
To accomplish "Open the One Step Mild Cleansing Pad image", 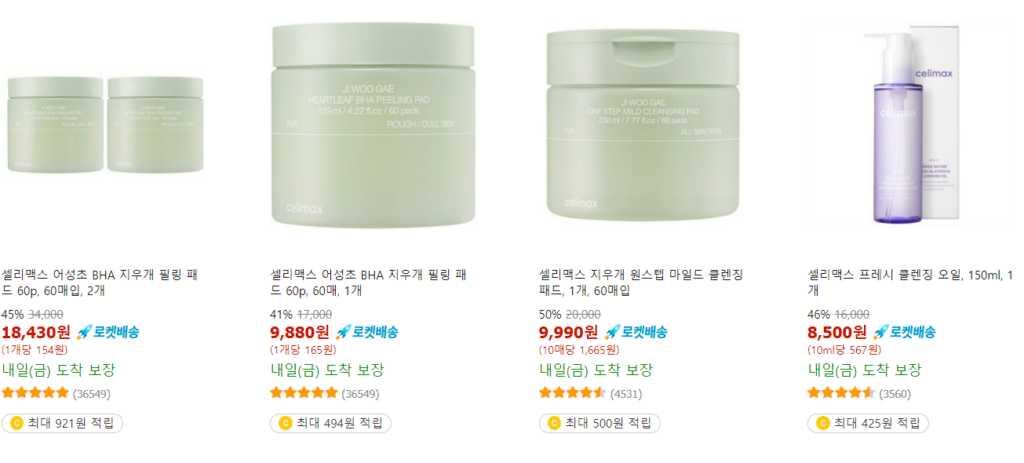I will tap(643, 125).
